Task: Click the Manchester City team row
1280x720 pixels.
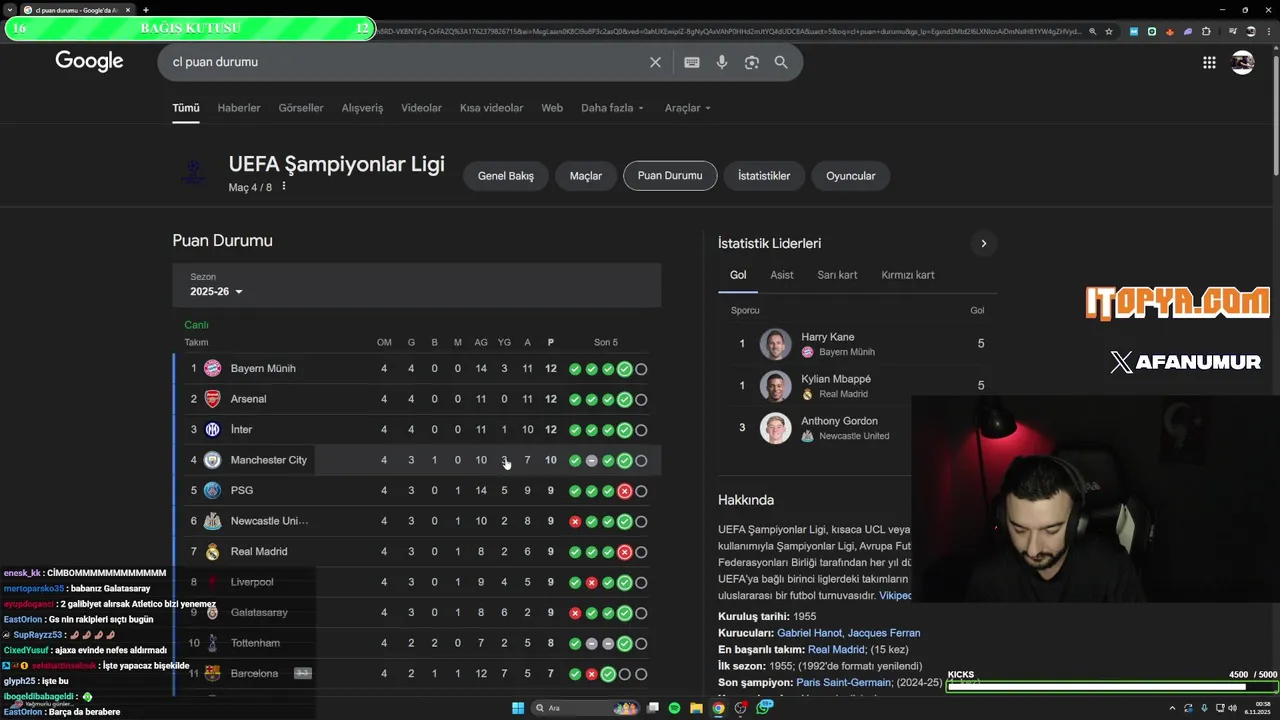Action: 416,460
